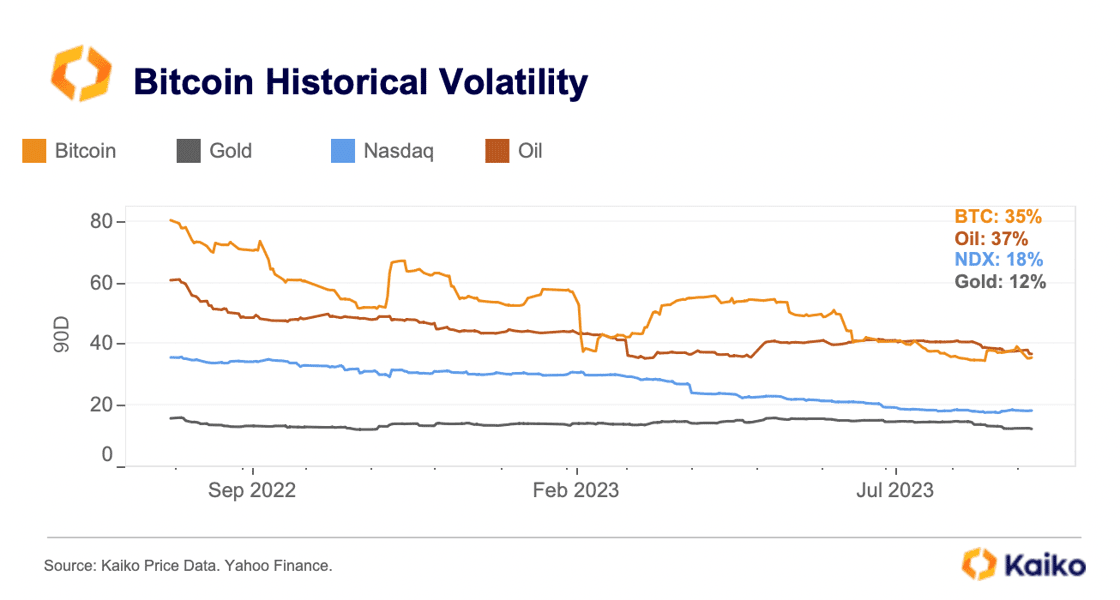Image resolution: width=1120 pixels, height=600 pixels.
Task: Toggle the Oil series legend label
Action: 530,151
